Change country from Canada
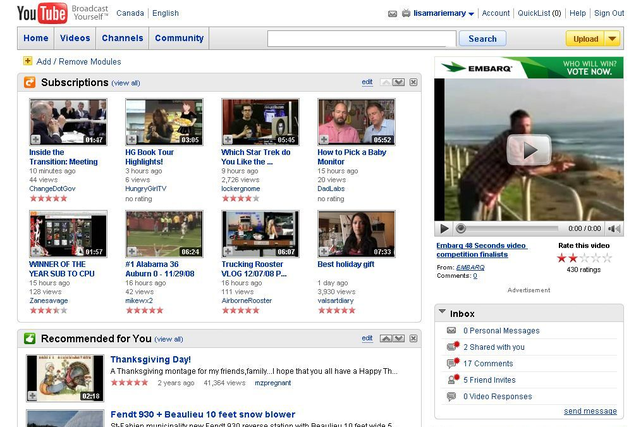This screenshot has height=427, width=636. tap(130, 13)
